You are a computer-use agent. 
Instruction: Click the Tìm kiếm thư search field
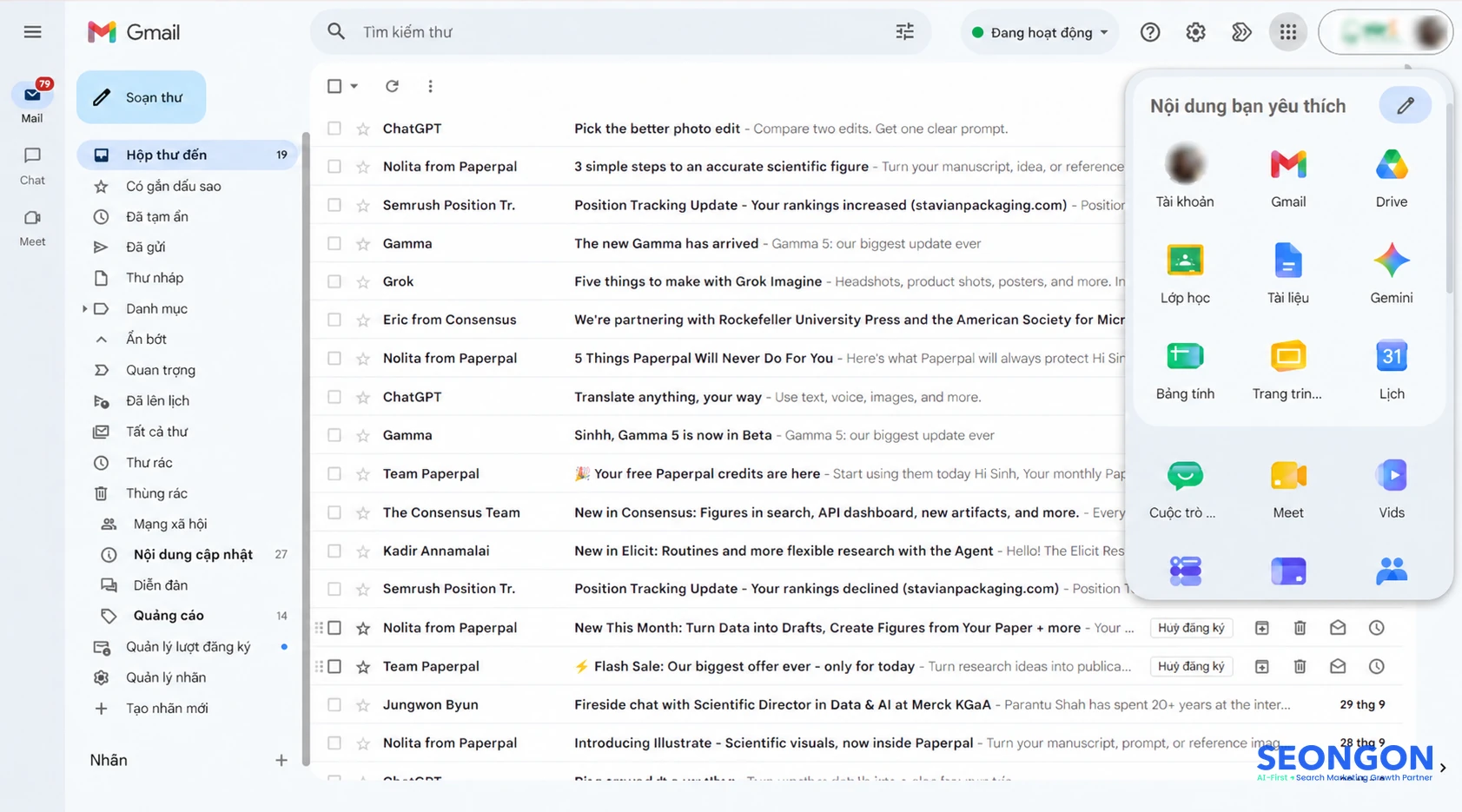pyautogui.click(x=621, y=32)
